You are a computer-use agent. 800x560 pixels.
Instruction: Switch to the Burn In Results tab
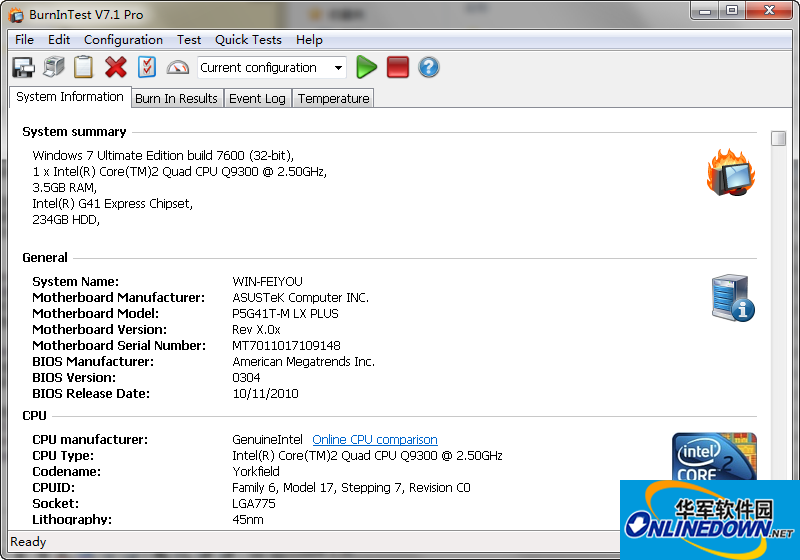pyautogui.click(x=177, y=98)
